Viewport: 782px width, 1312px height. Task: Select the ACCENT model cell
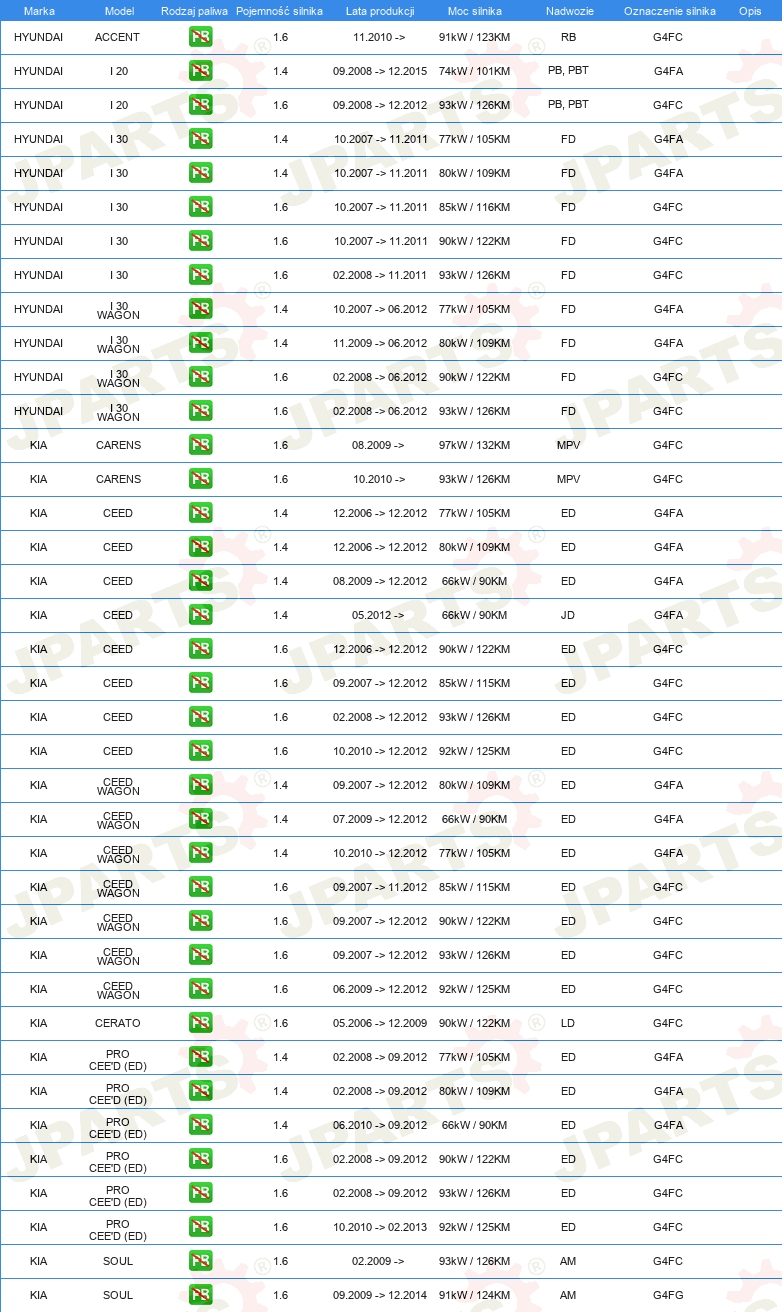(x=118, y=37)
